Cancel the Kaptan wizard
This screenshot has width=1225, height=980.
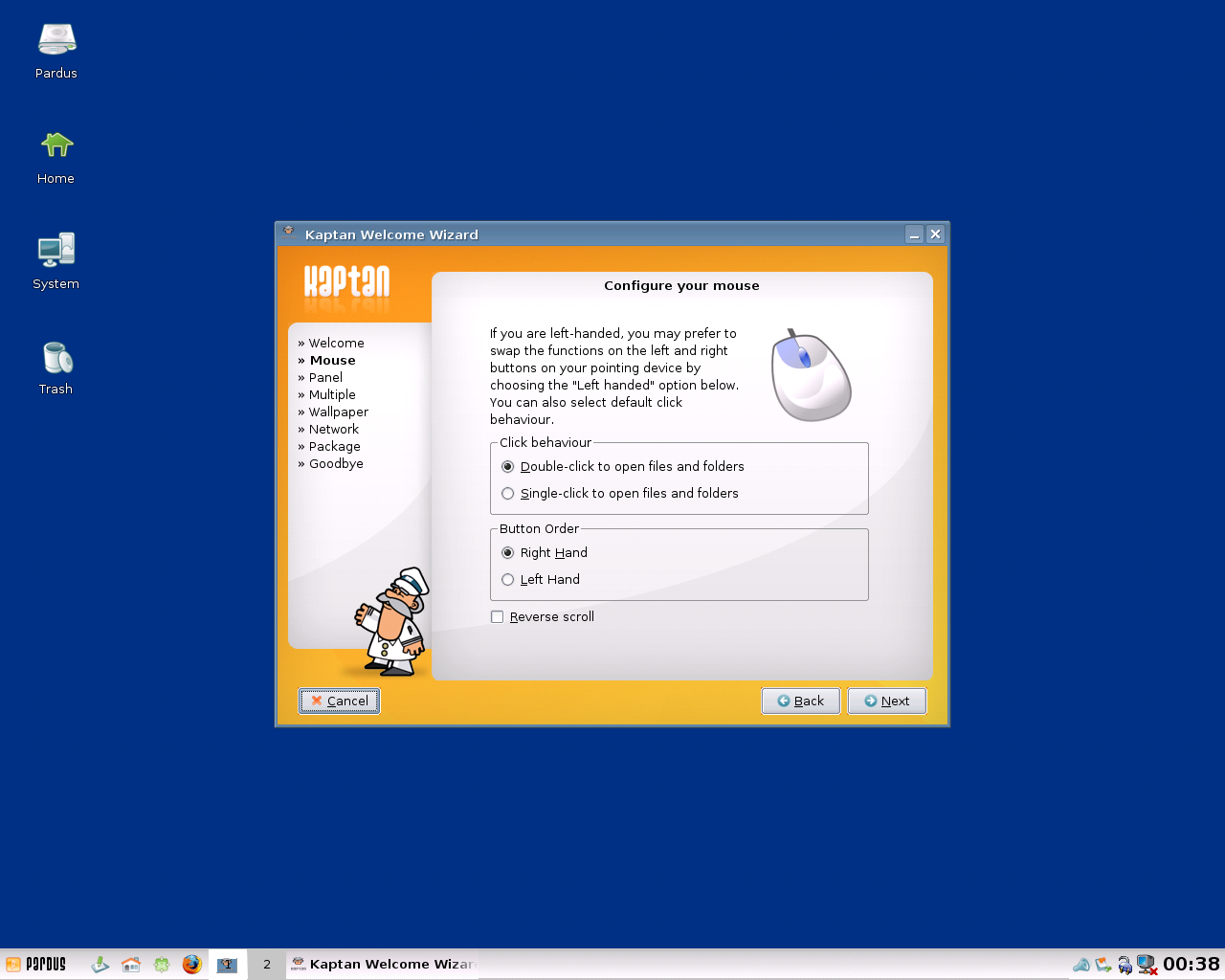point(340,701)
